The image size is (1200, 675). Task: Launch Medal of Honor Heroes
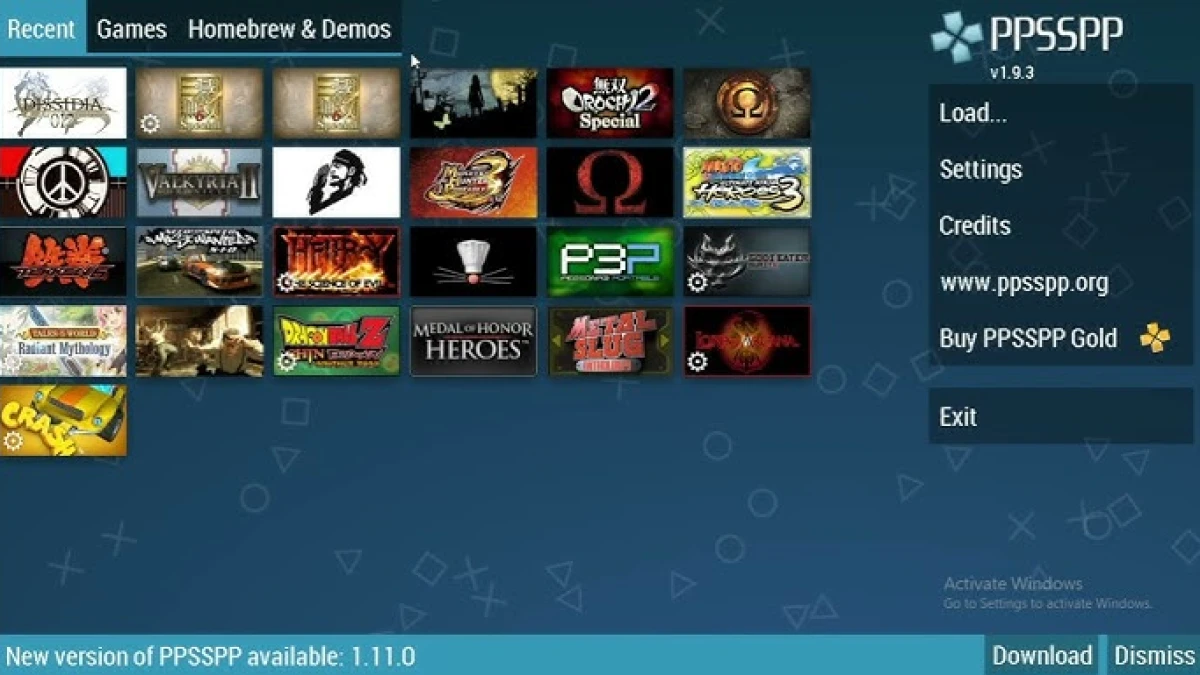(x=474, y=341)
